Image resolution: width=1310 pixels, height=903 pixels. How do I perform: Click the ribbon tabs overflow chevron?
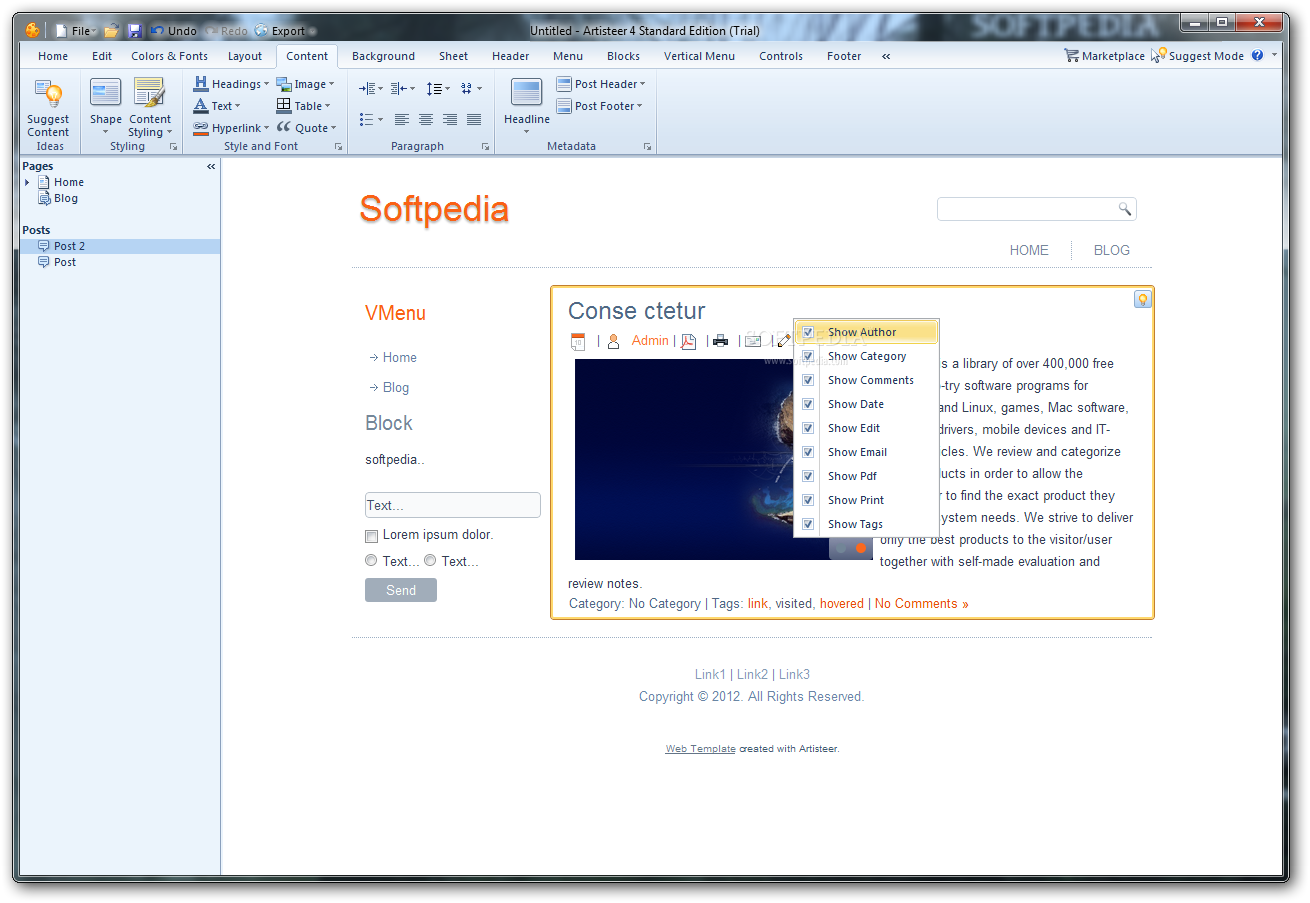(x=886, y=56)
